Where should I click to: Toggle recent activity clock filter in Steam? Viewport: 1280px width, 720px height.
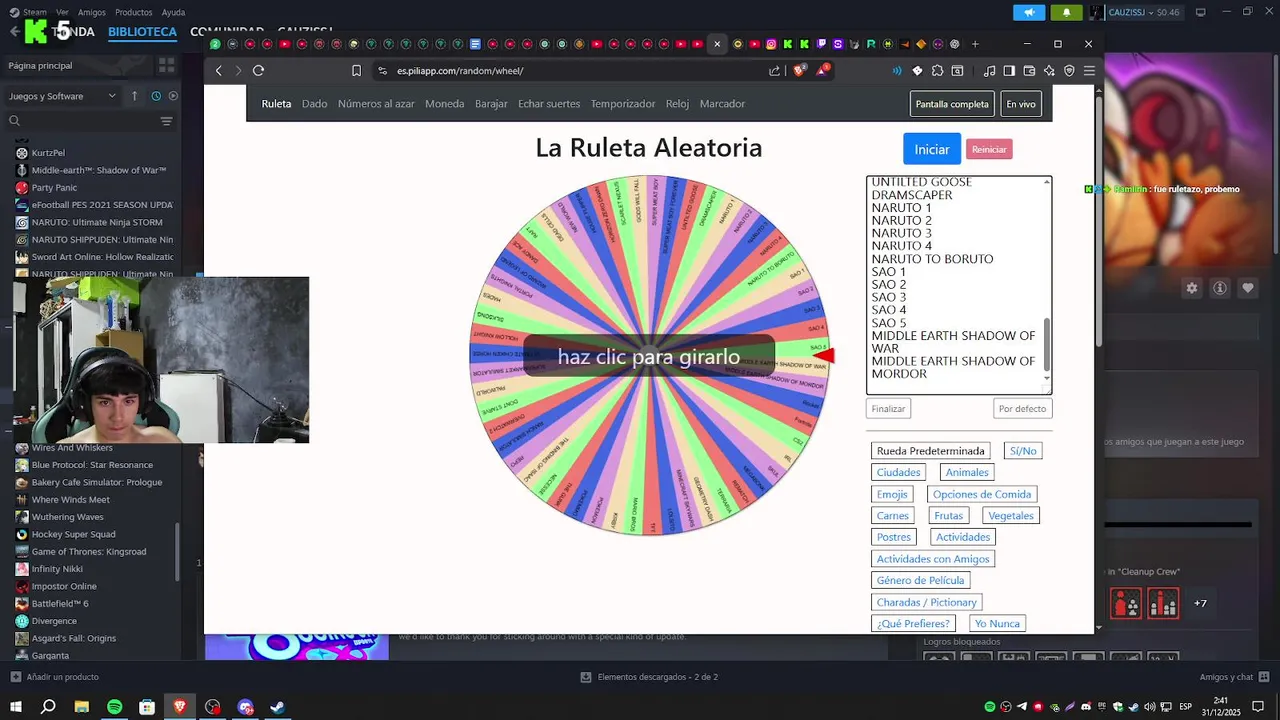tap(156, 96)
